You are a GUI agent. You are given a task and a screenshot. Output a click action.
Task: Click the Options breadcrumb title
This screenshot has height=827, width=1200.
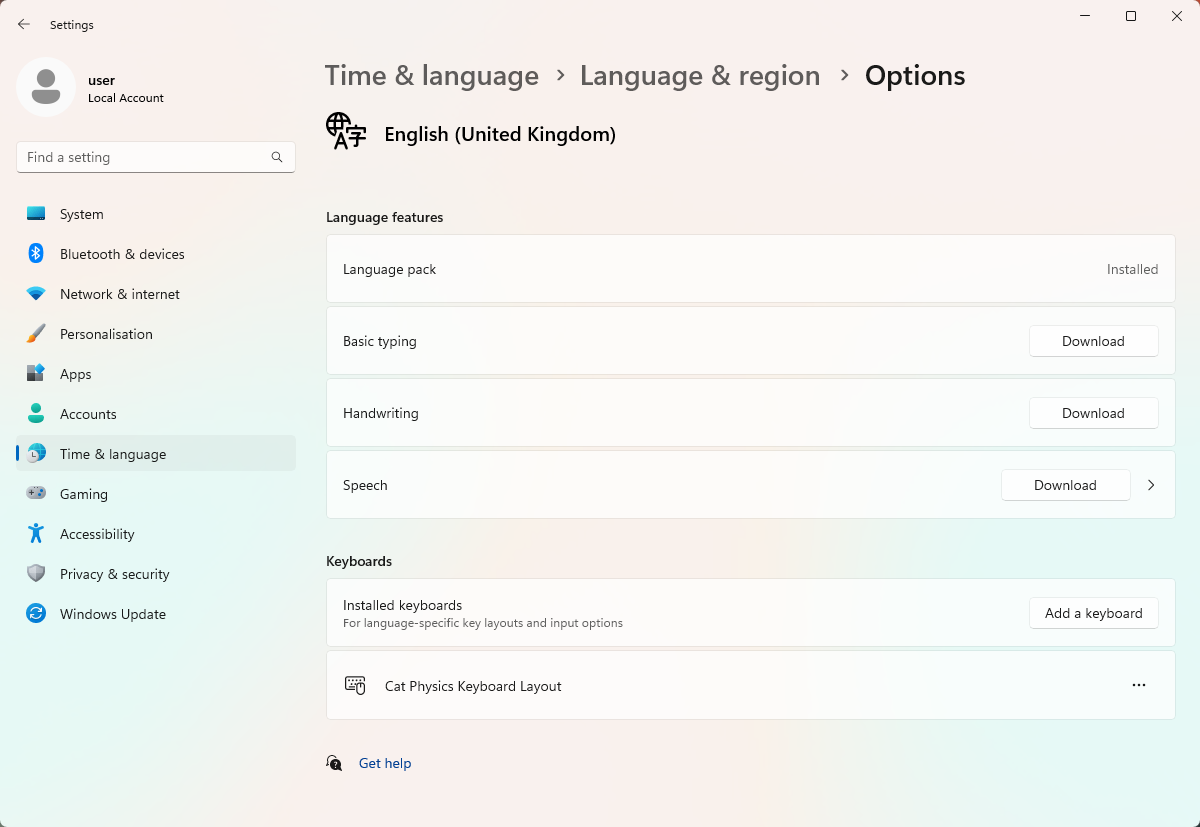pos(915,76)
